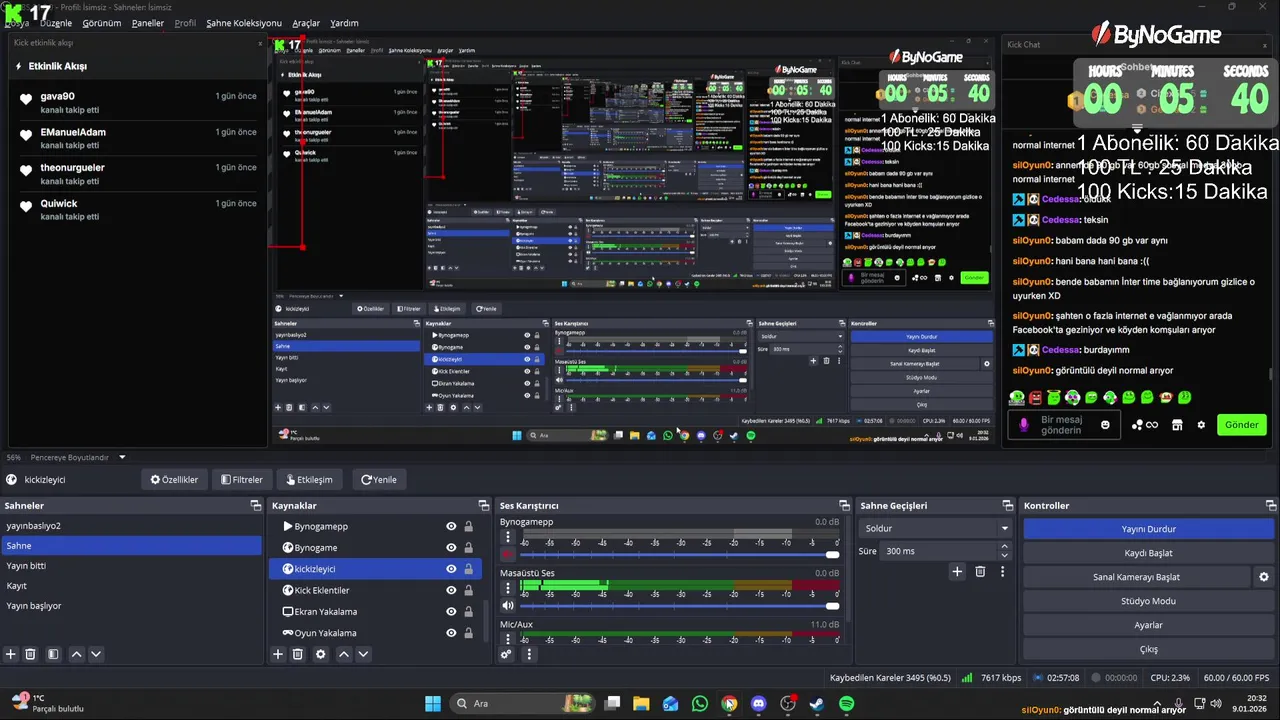This screenshot has width=1280, height=720.
Task: Open the Araçlar menu
Action: click(306, 23)
